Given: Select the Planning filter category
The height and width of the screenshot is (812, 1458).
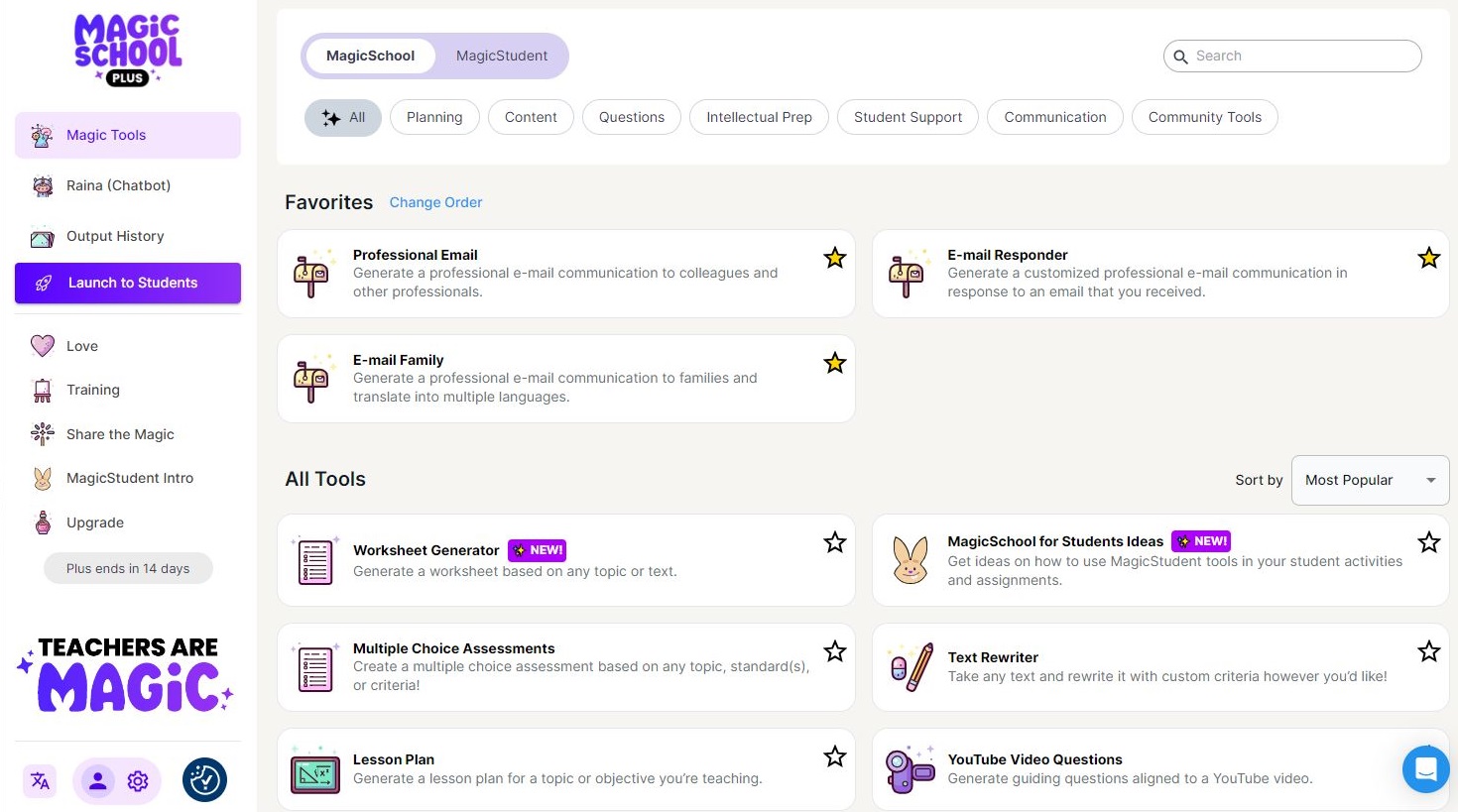Looking at the screenshot, I should coord(434,117).
